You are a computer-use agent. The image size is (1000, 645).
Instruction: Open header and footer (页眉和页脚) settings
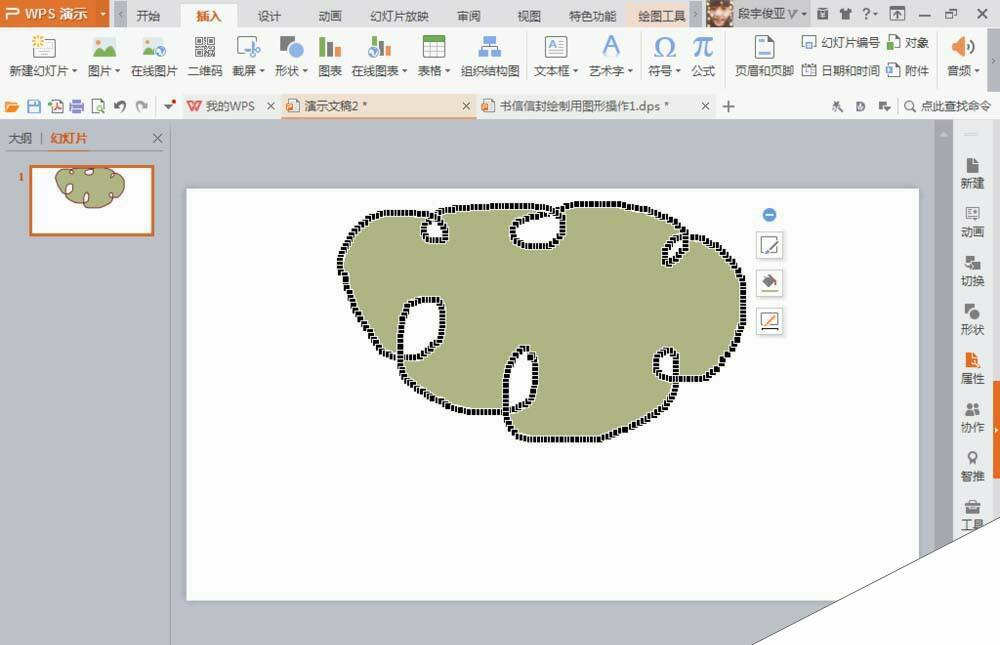point(765,55)
